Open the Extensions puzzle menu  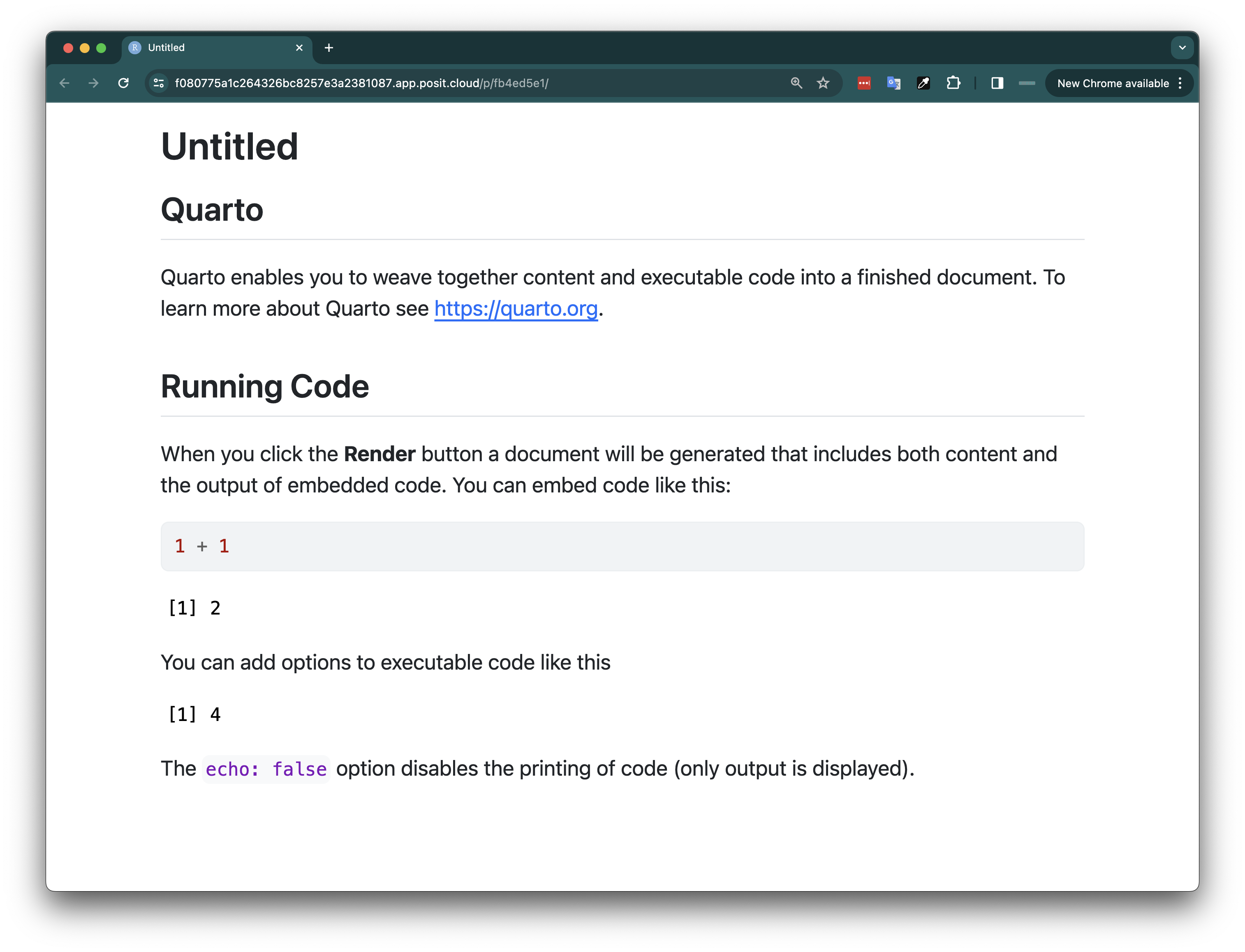pyautogui.click(x=953, y=83)
